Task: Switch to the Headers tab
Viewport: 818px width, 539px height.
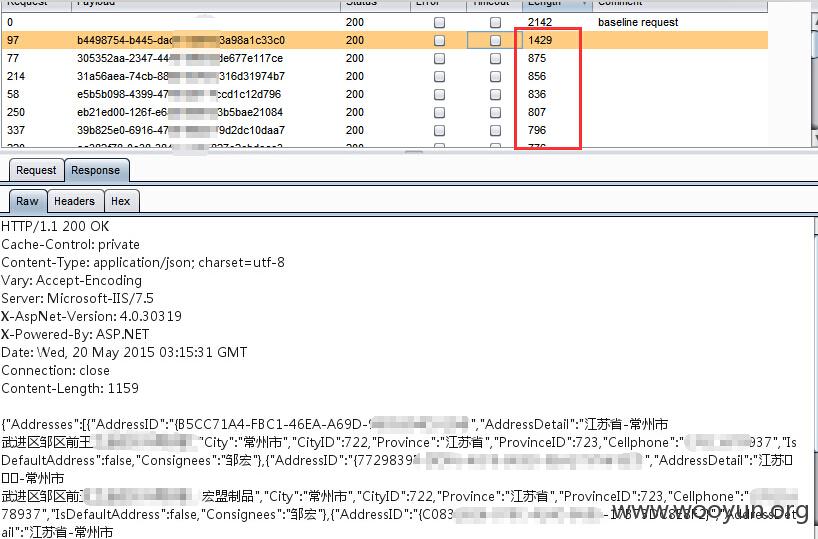Action: click(x=75, y=201)
